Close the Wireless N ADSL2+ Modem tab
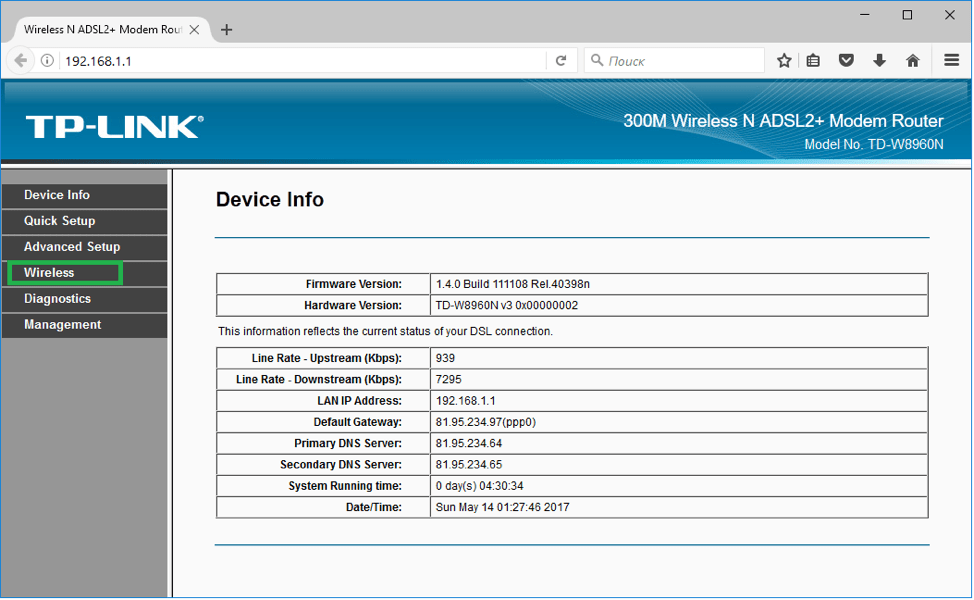 (195, 30)
